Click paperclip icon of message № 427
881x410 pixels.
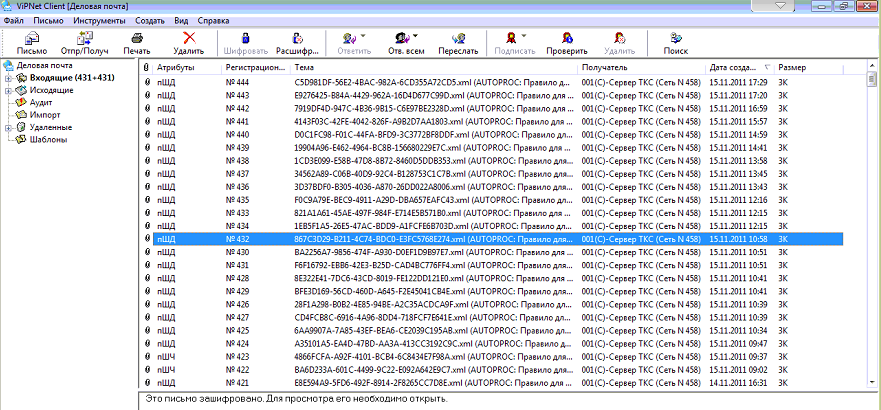(x=147, y=317)
